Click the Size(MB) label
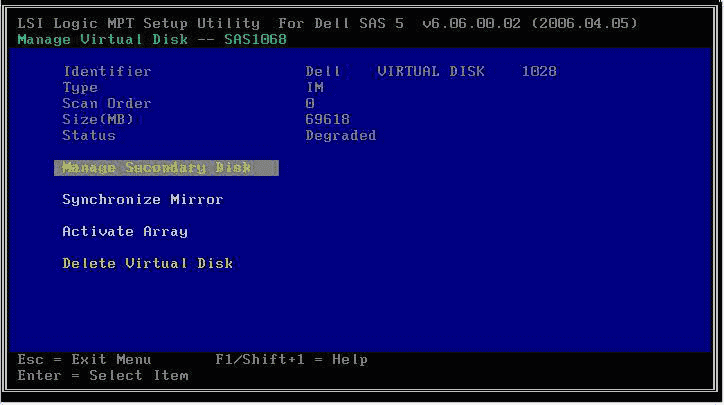Image resolution: width=724 pixels, height=405 pixels. pos(98,120)
